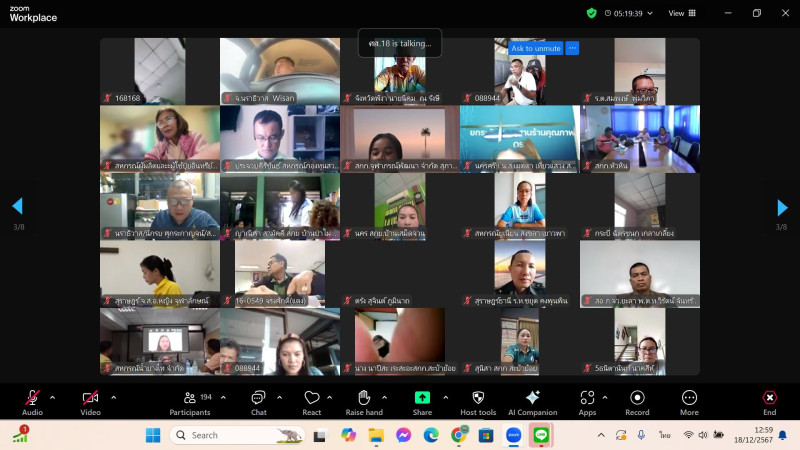Image resolution: width=800 pixels, height=450 pixels.
Task: Open Copilot from the taskbar
Action: click(x=348, y=435)
